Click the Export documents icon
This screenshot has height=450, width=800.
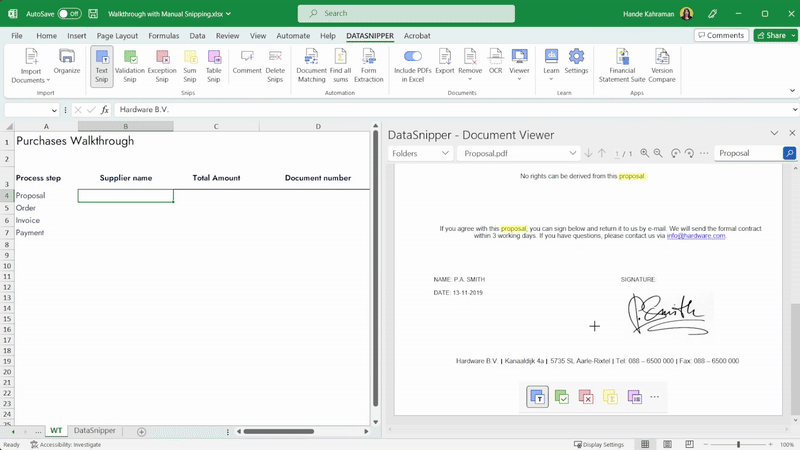pos(444,61)
